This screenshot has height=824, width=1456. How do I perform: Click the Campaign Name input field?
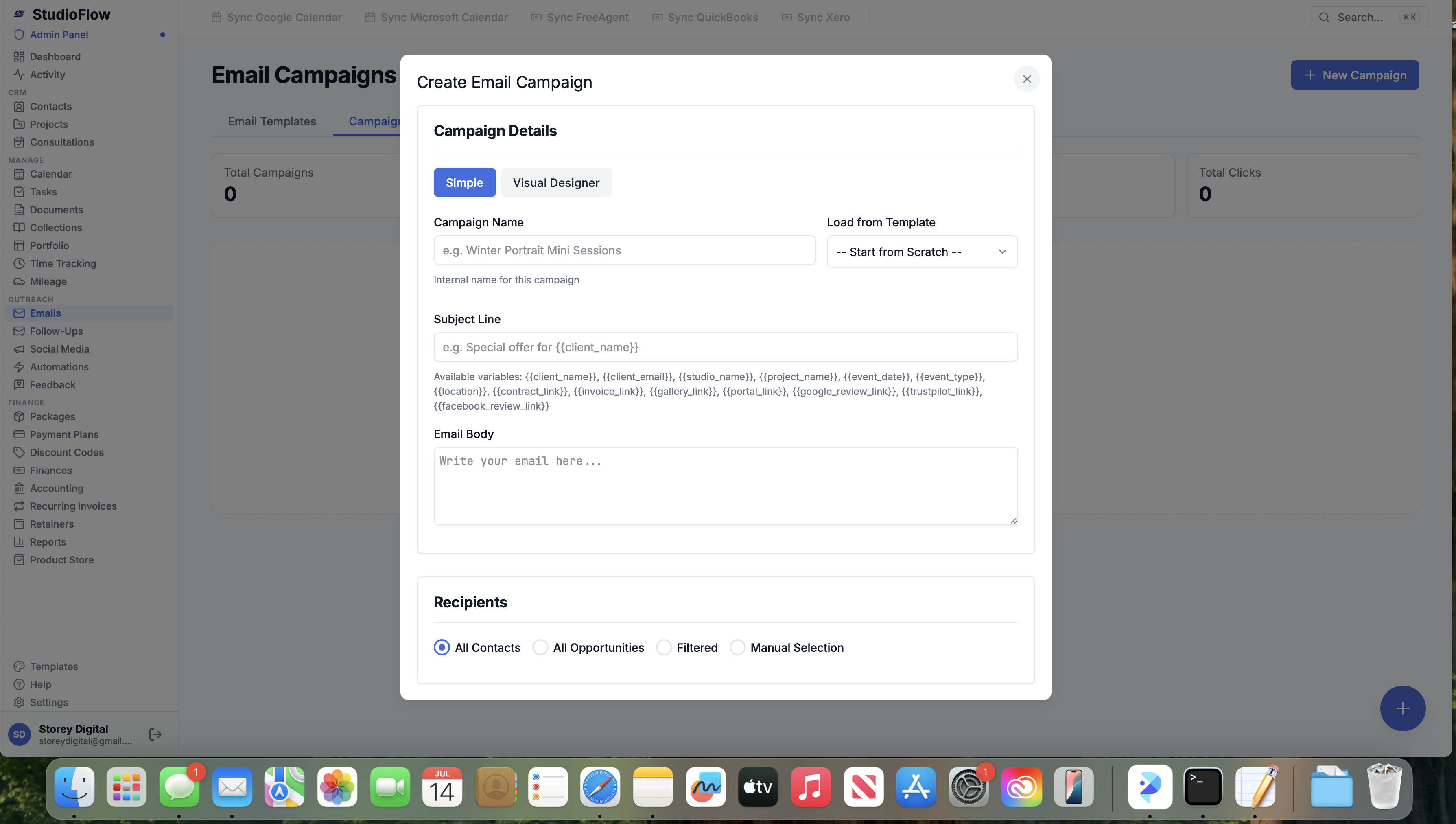tap(625, 250)
